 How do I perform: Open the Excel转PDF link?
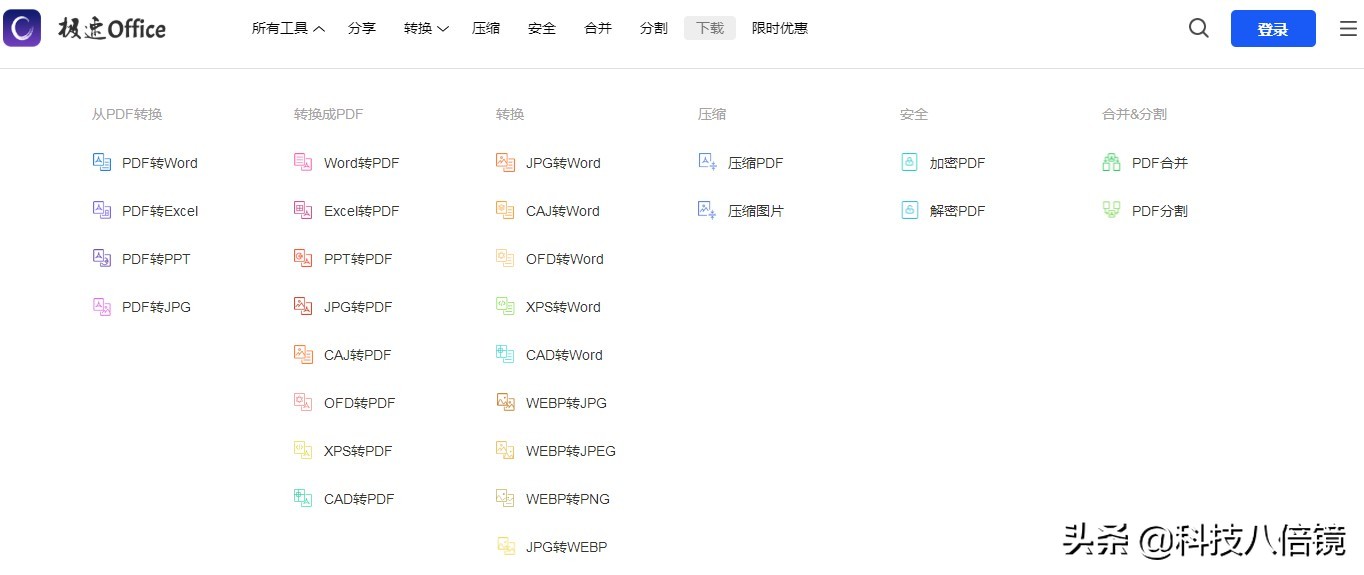pos(362,211)
